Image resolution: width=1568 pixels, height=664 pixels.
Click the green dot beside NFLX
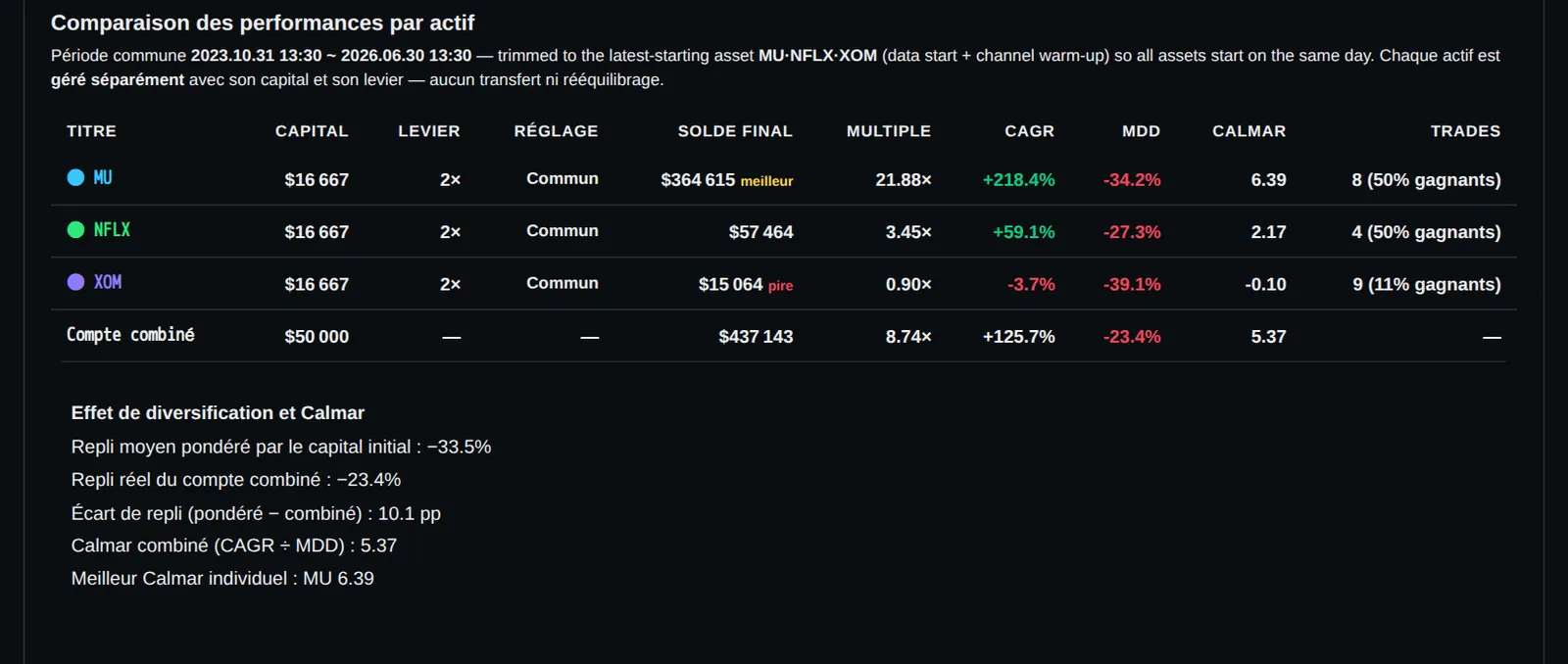click(x=75, y=229)
